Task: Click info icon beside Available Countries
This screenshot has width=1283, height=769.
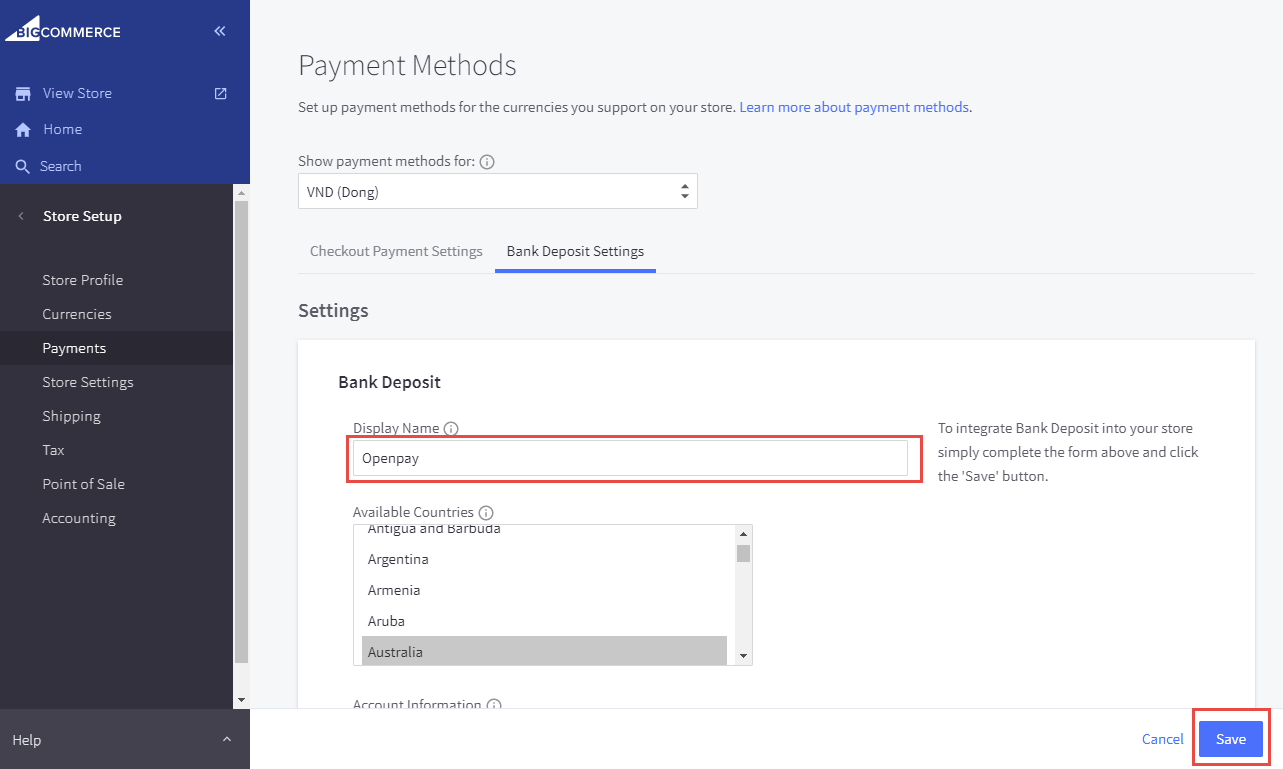Action: click(486, 513)
